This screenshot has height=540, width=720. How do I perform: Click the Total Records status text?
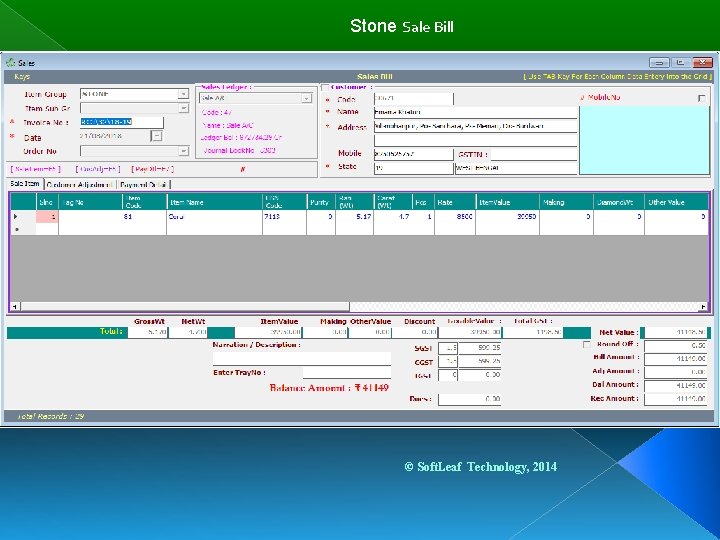pyautogui.click(x=51, y=416)
